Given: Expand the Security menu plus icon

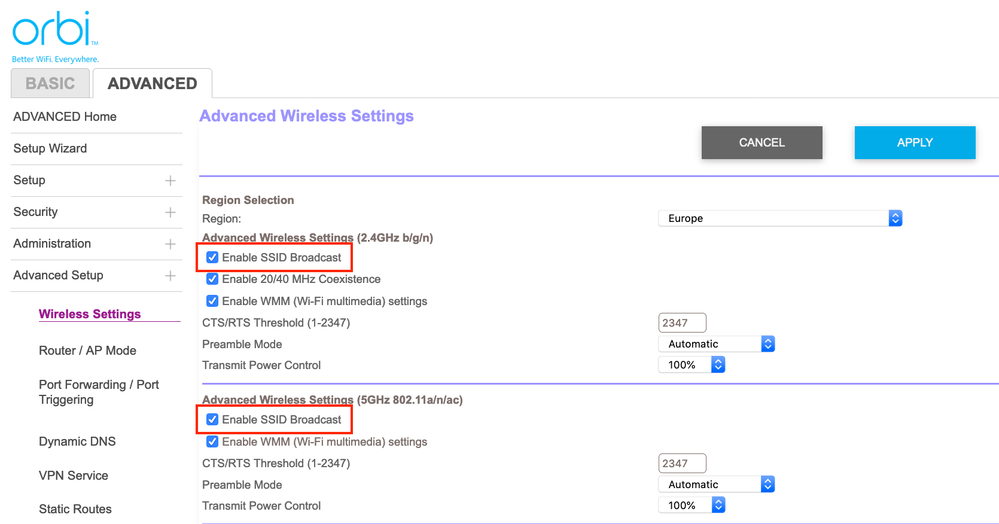Looking at the screenshot, I should (170, 212).
